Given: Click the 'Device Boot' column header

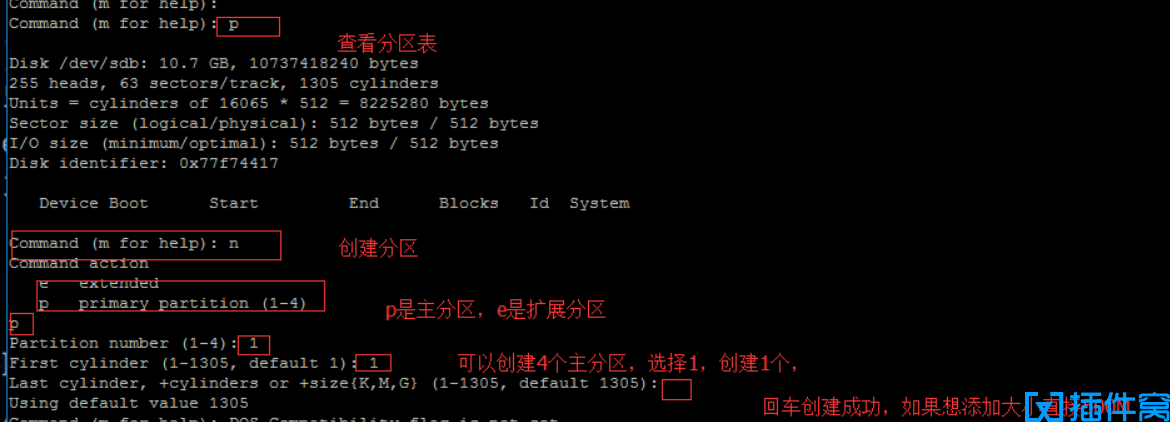Looking at the screenshot, I should pyautogui.click(x=93, y=203).
